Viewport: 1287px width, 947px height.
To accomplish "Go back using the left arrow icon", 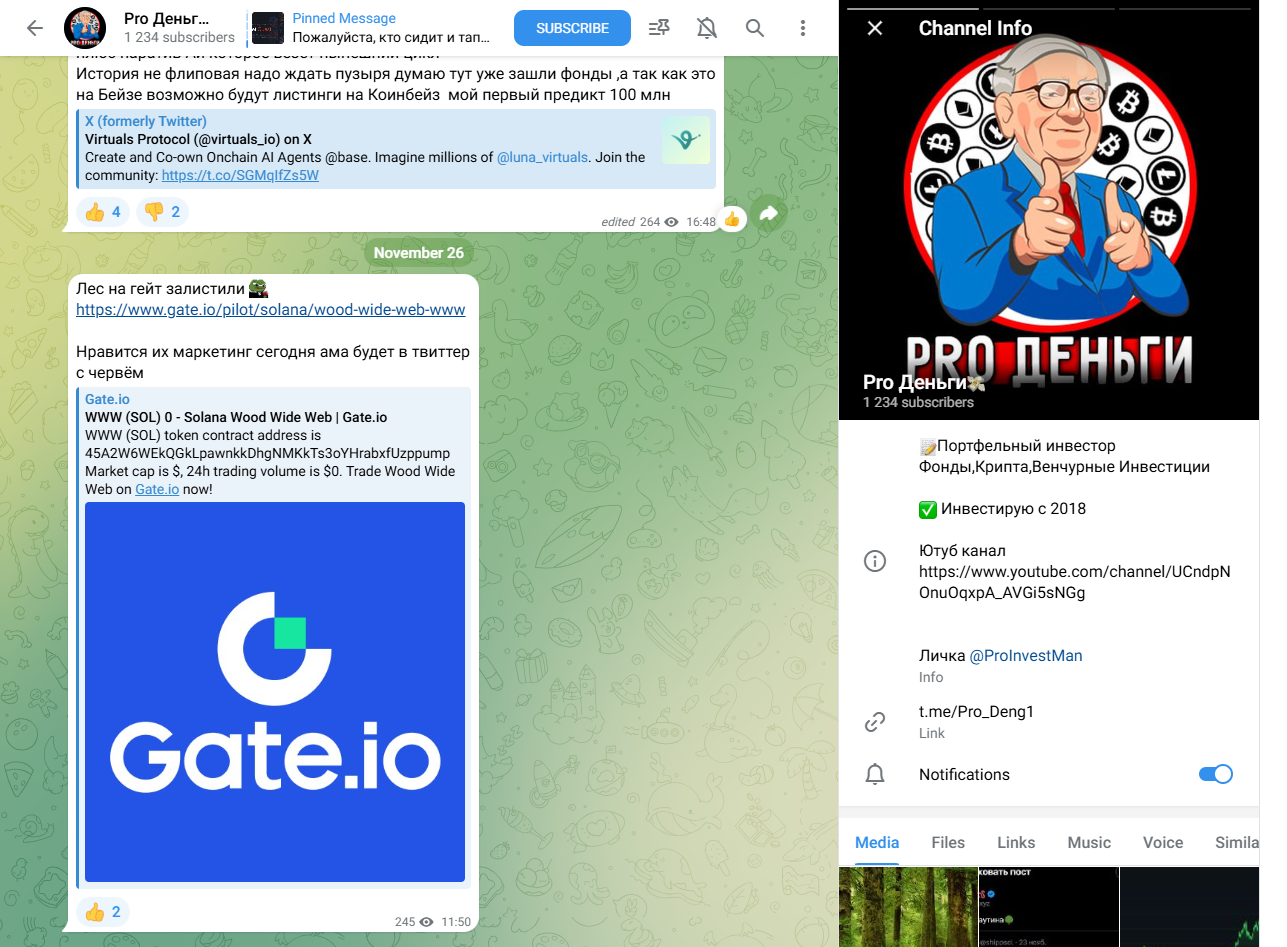I will pyautogui.click(x=35, y=28).
